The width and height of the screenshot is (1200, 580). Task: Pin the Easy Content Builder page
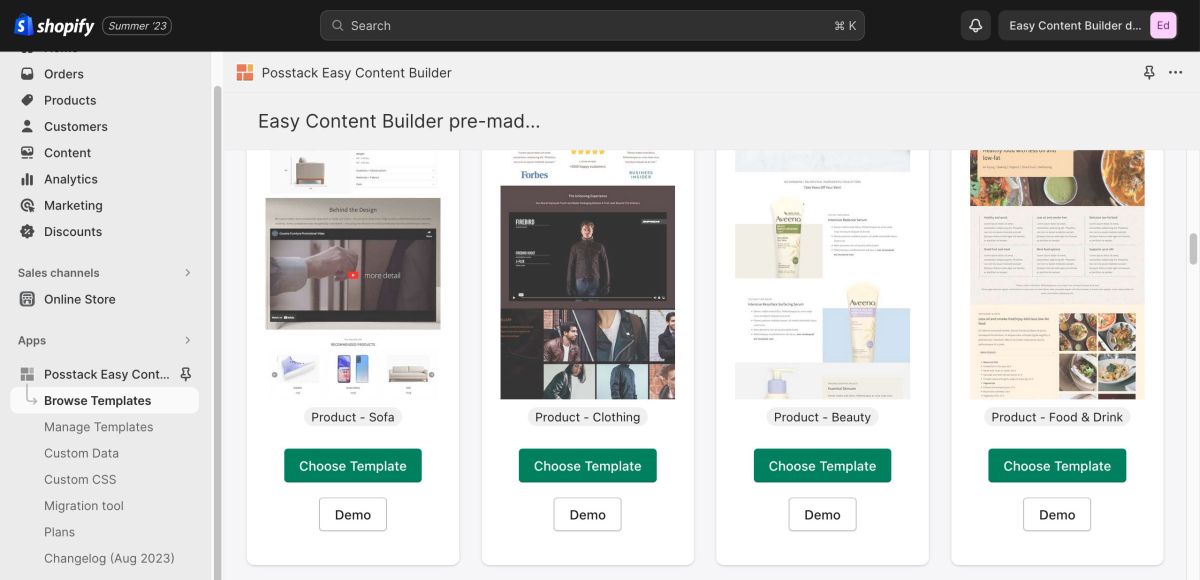[1149, 72]
